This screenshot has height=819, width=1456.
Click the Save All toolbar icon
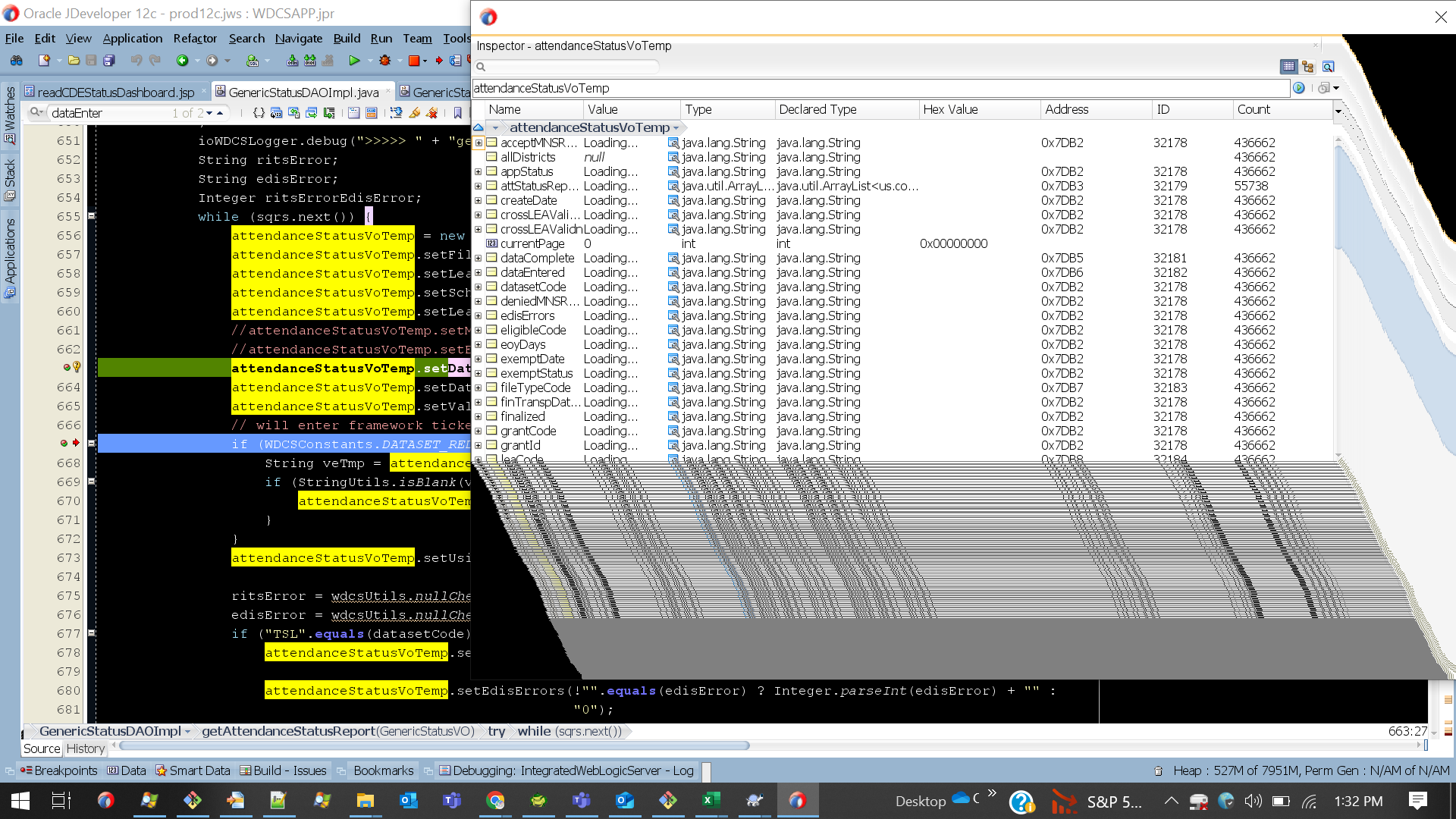click(x=108, y=61)
